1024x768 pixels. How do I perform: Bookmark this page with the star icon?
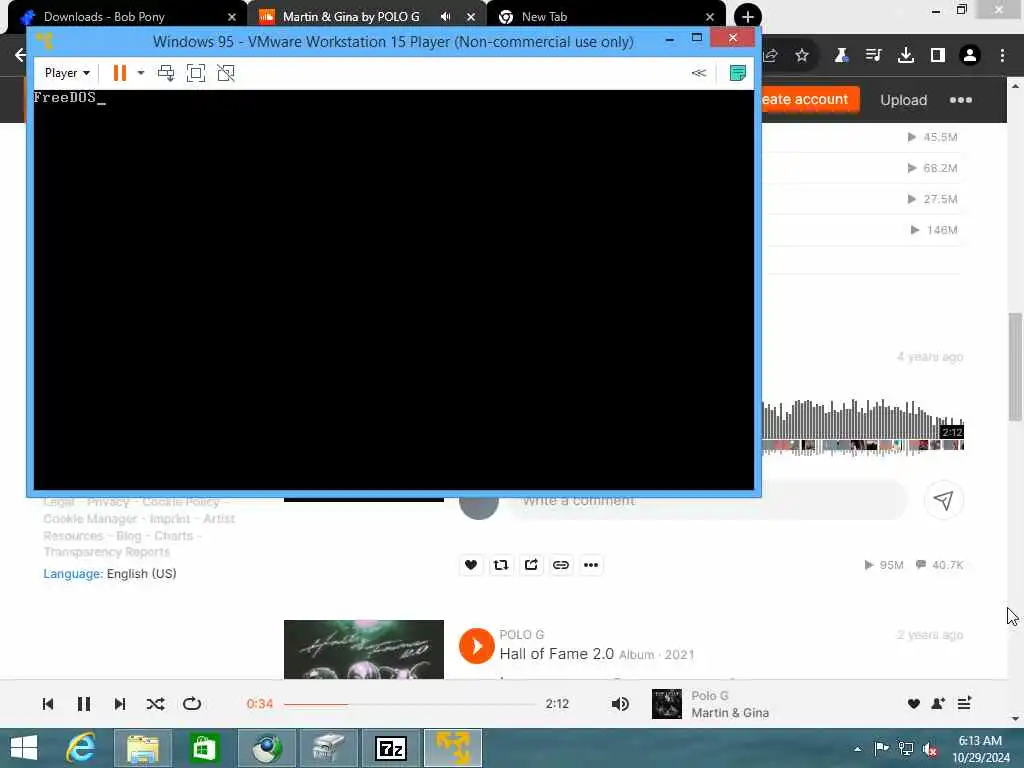[x=802, y=56]
